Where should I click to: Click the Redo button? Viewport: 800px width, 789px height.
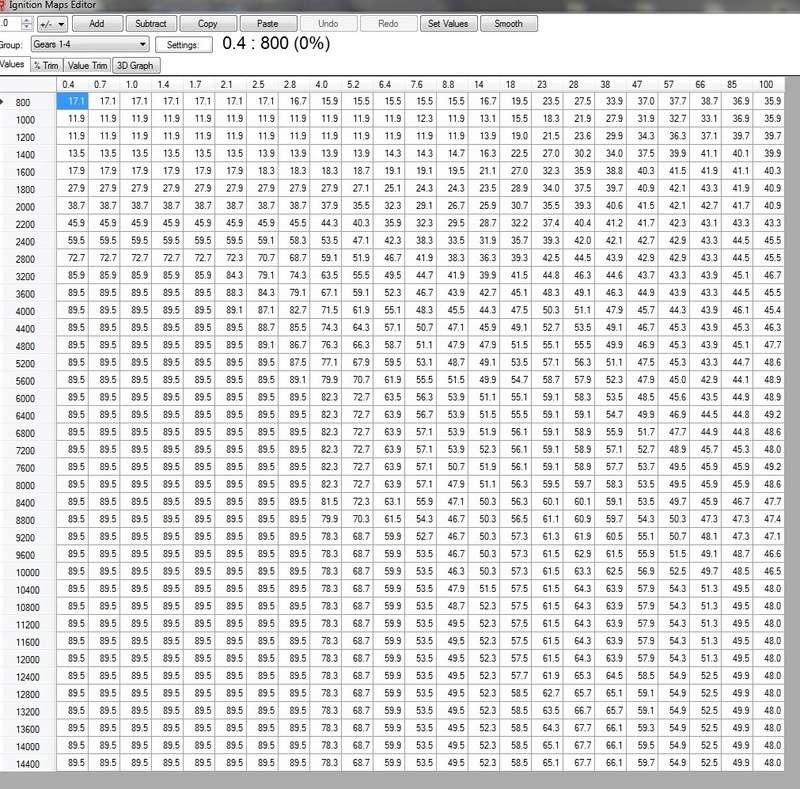tap(388, 24)
